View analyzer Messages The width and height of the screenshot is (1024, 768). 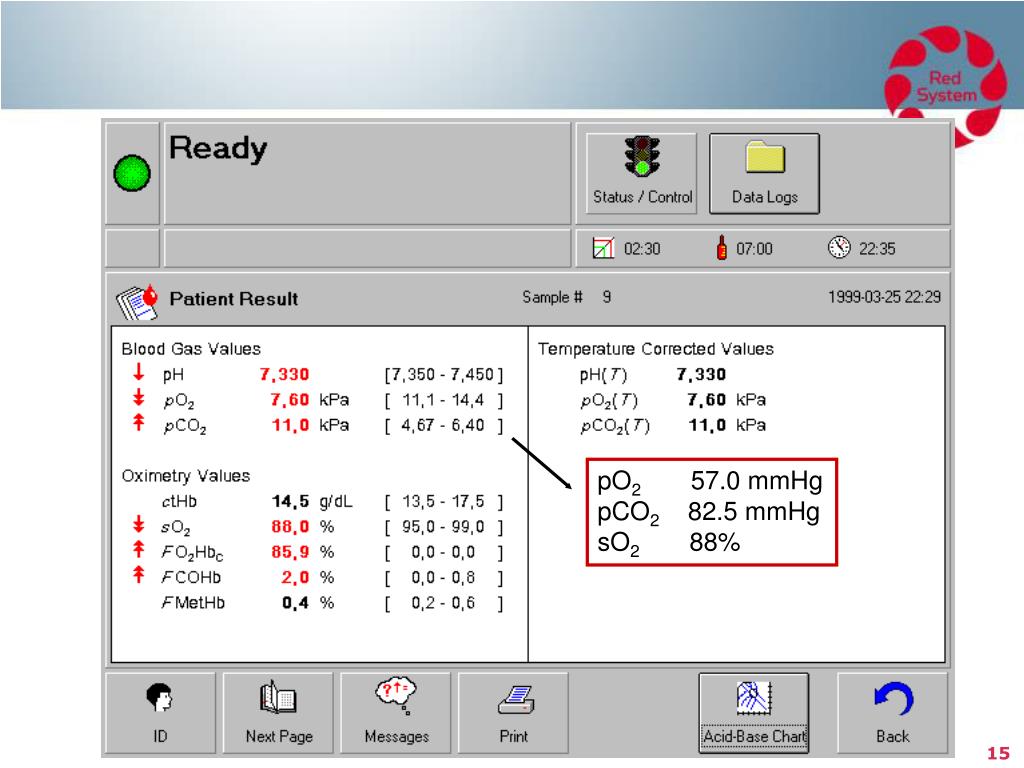pos(396,710)
